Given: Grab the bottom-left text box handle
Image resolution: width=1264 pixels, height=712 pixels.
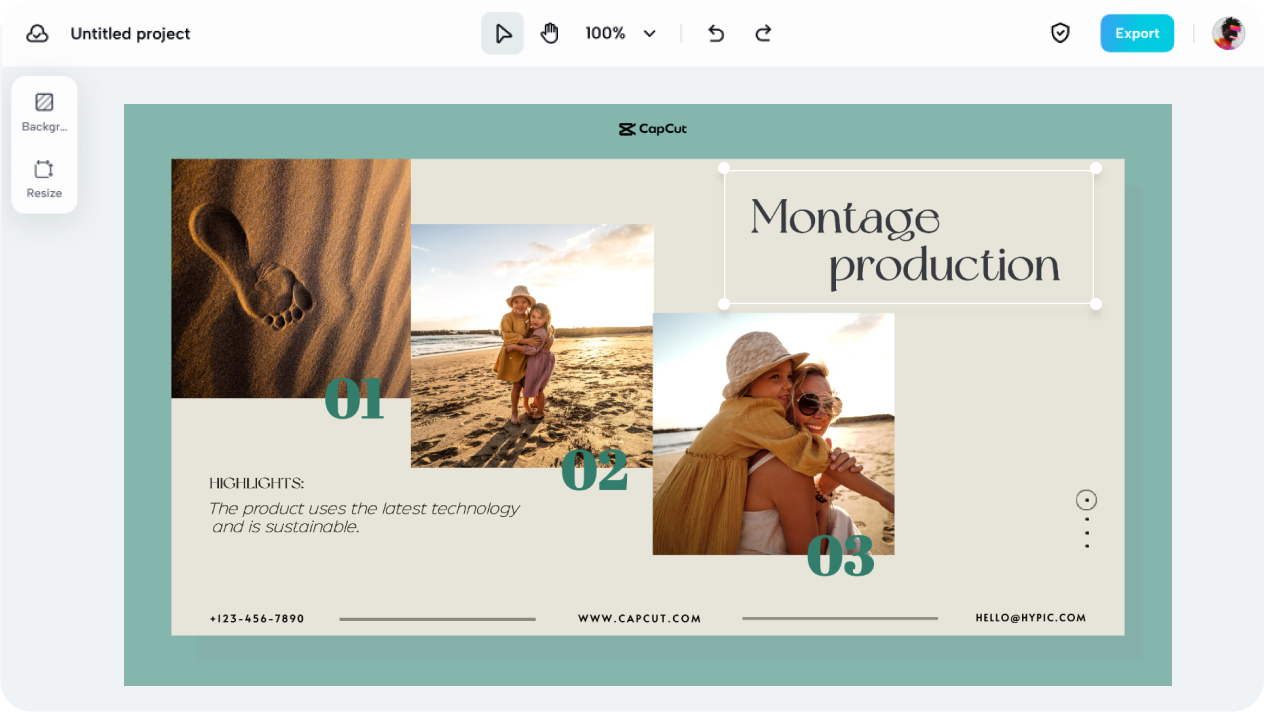Looking at the screenshot, I should (x=724, y=303).
